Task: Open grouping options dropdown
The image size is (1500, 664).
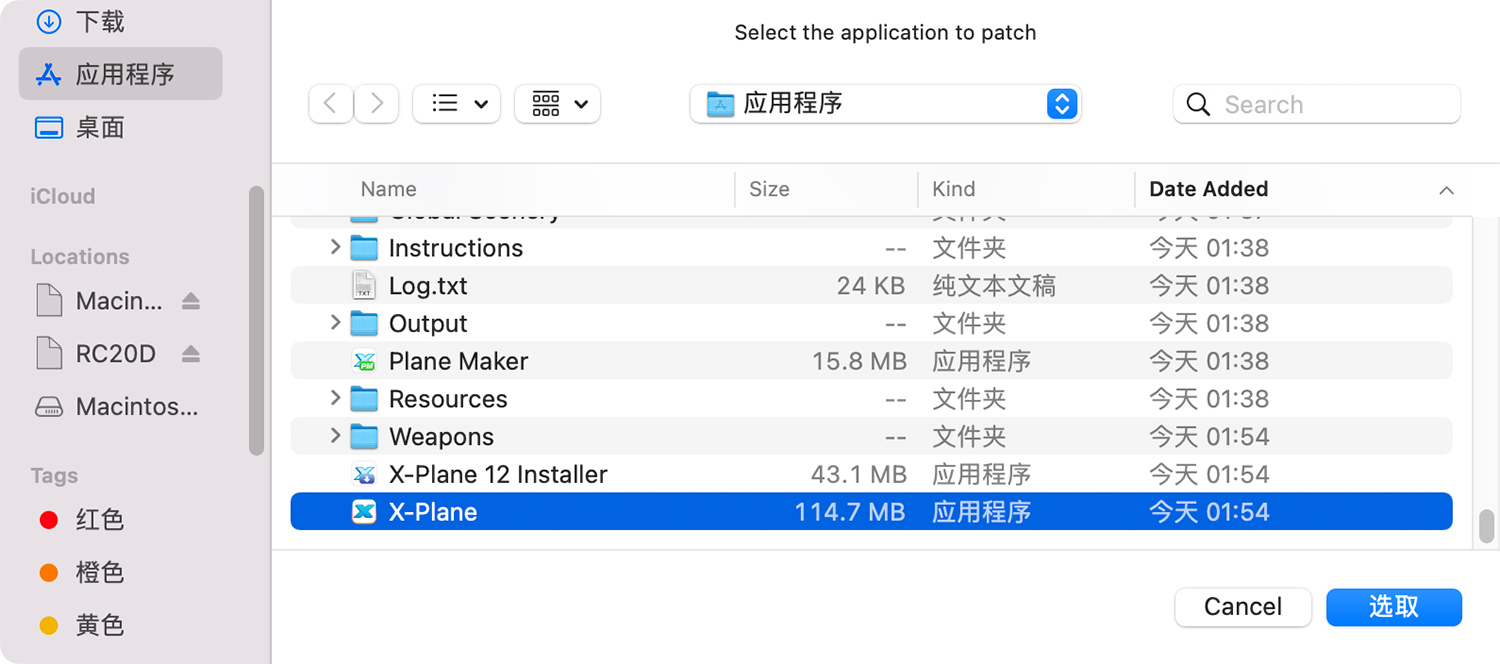Action: pos(557,104)
